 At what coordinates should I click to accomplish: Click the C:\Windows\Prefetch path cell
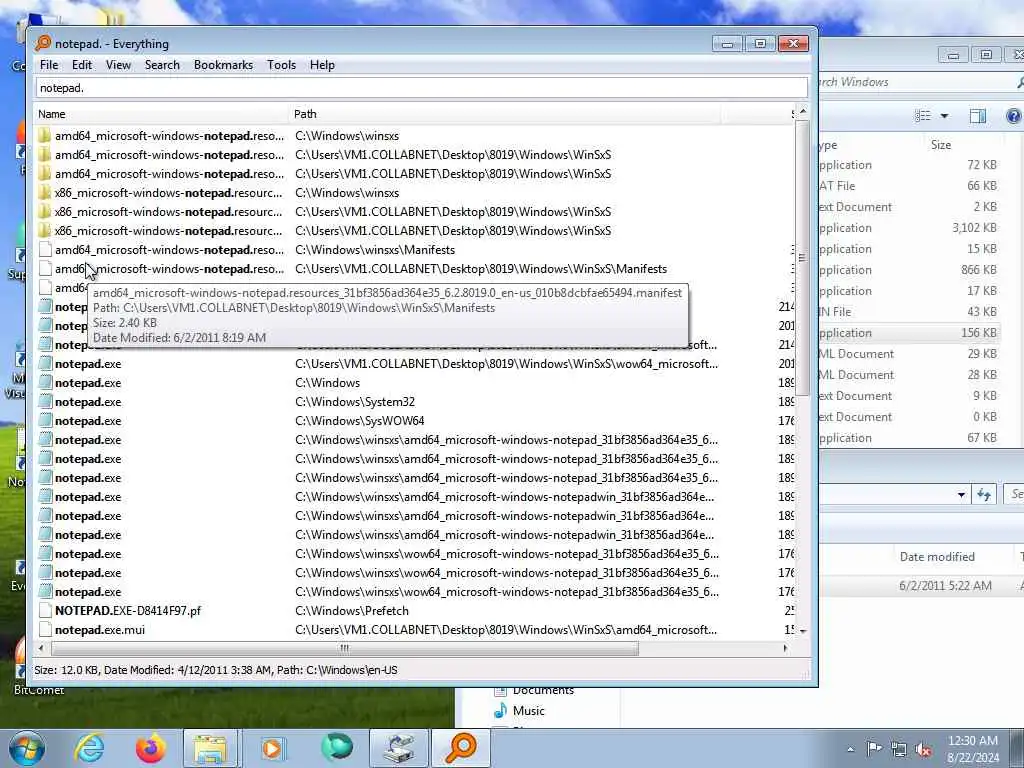[x=352, y=611]
